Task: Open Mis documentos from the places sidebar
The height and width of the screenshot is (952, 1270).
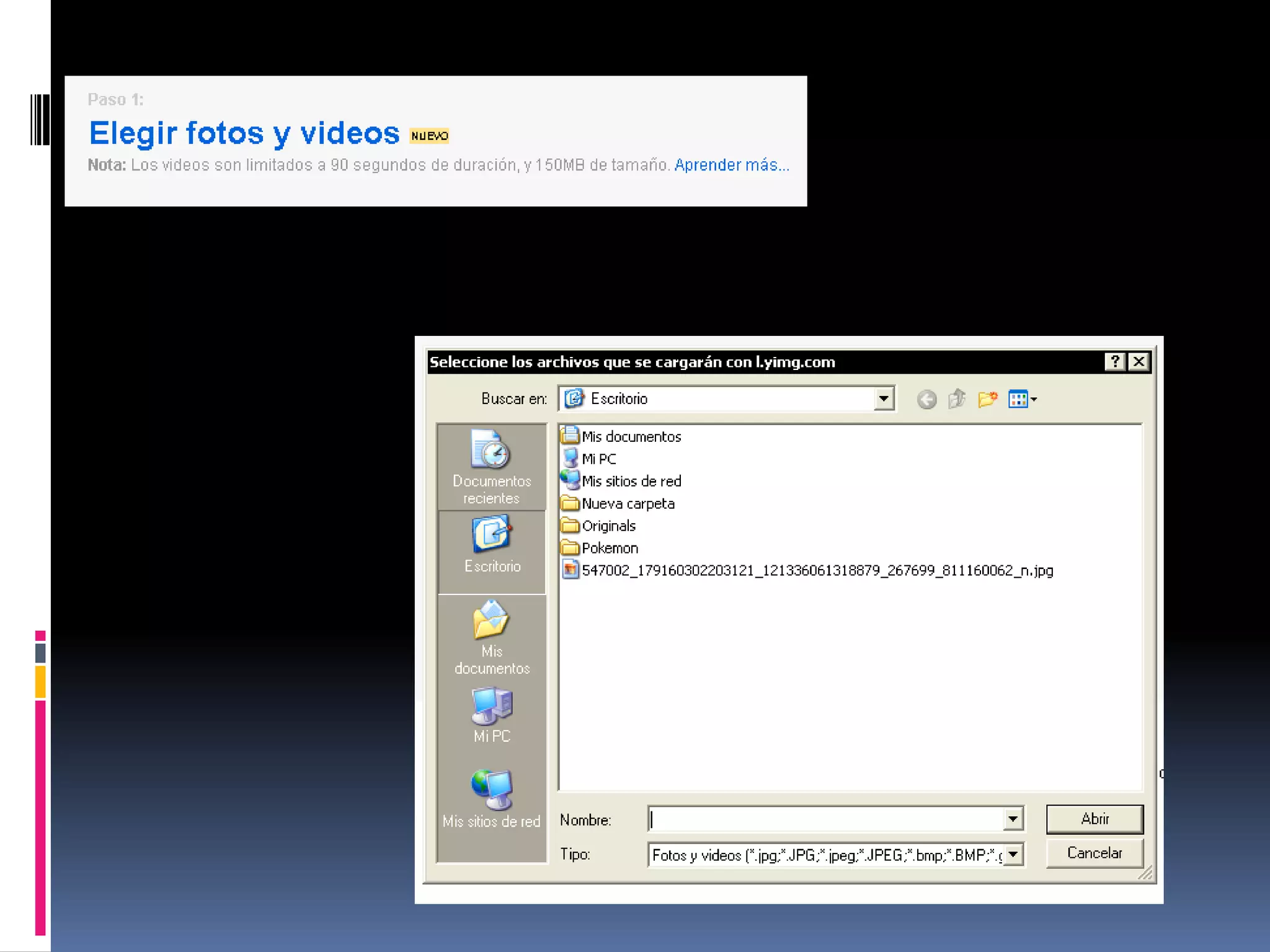Action: tap(492, 636)
